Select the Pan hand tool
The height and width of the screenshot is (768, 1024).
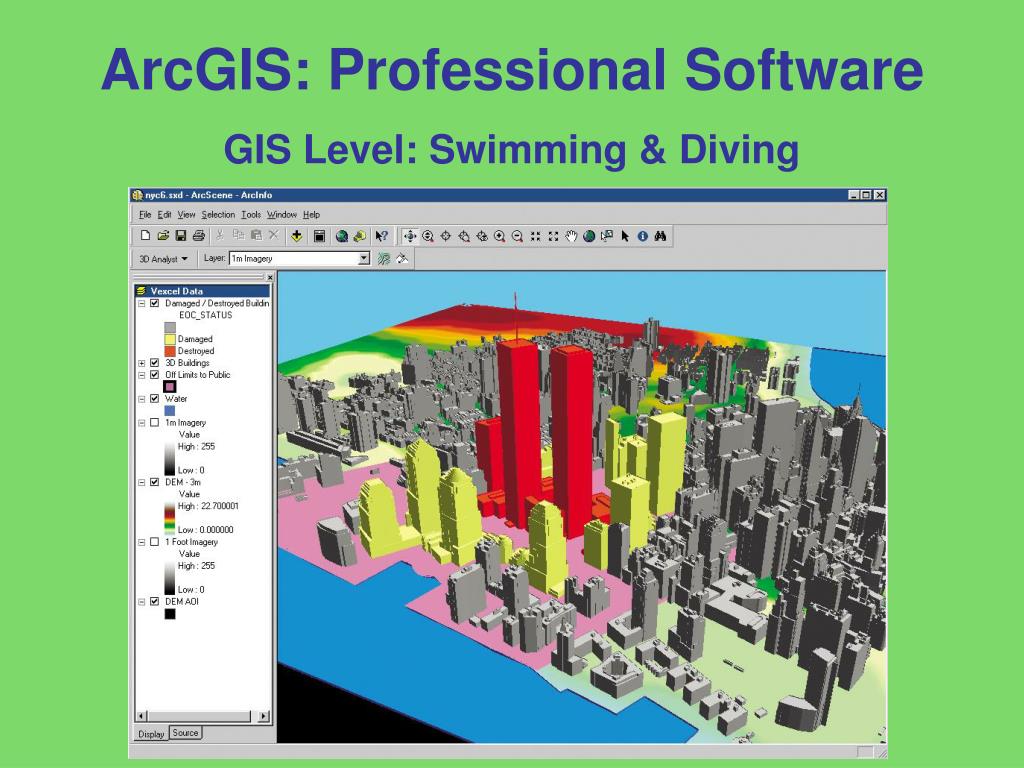click(571, 236)
